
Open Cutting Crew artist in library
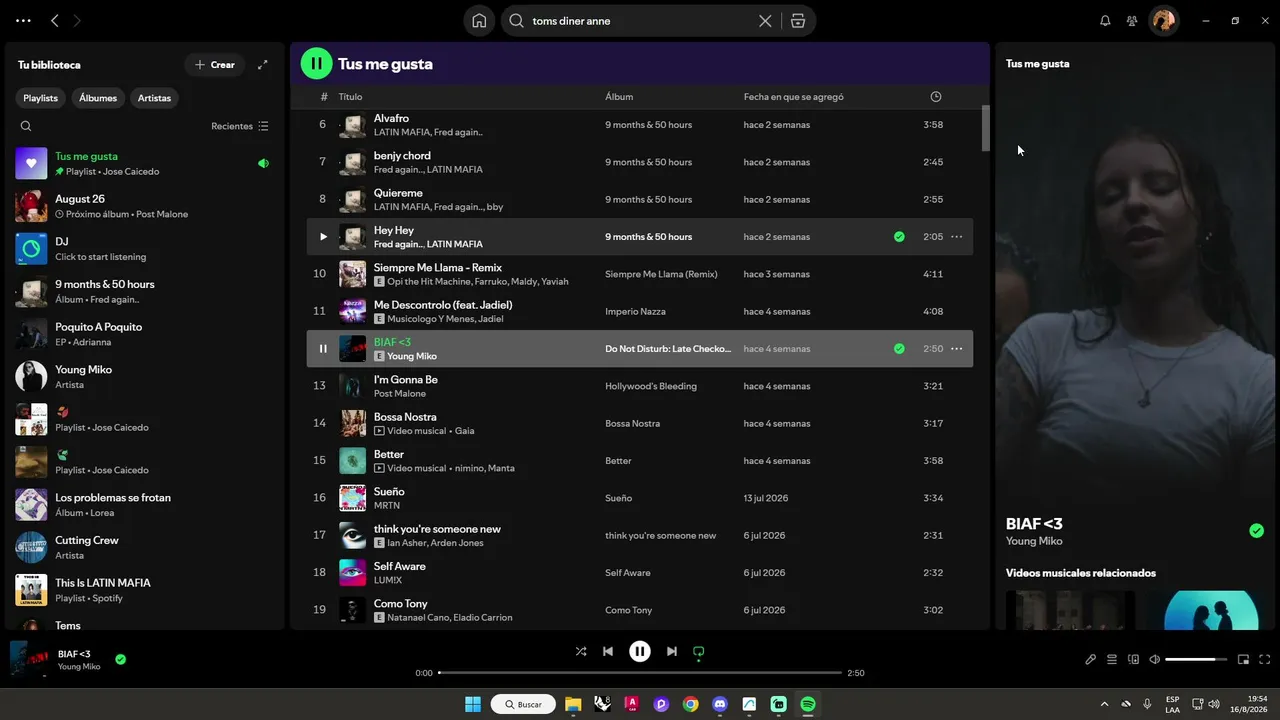point(144,547)
